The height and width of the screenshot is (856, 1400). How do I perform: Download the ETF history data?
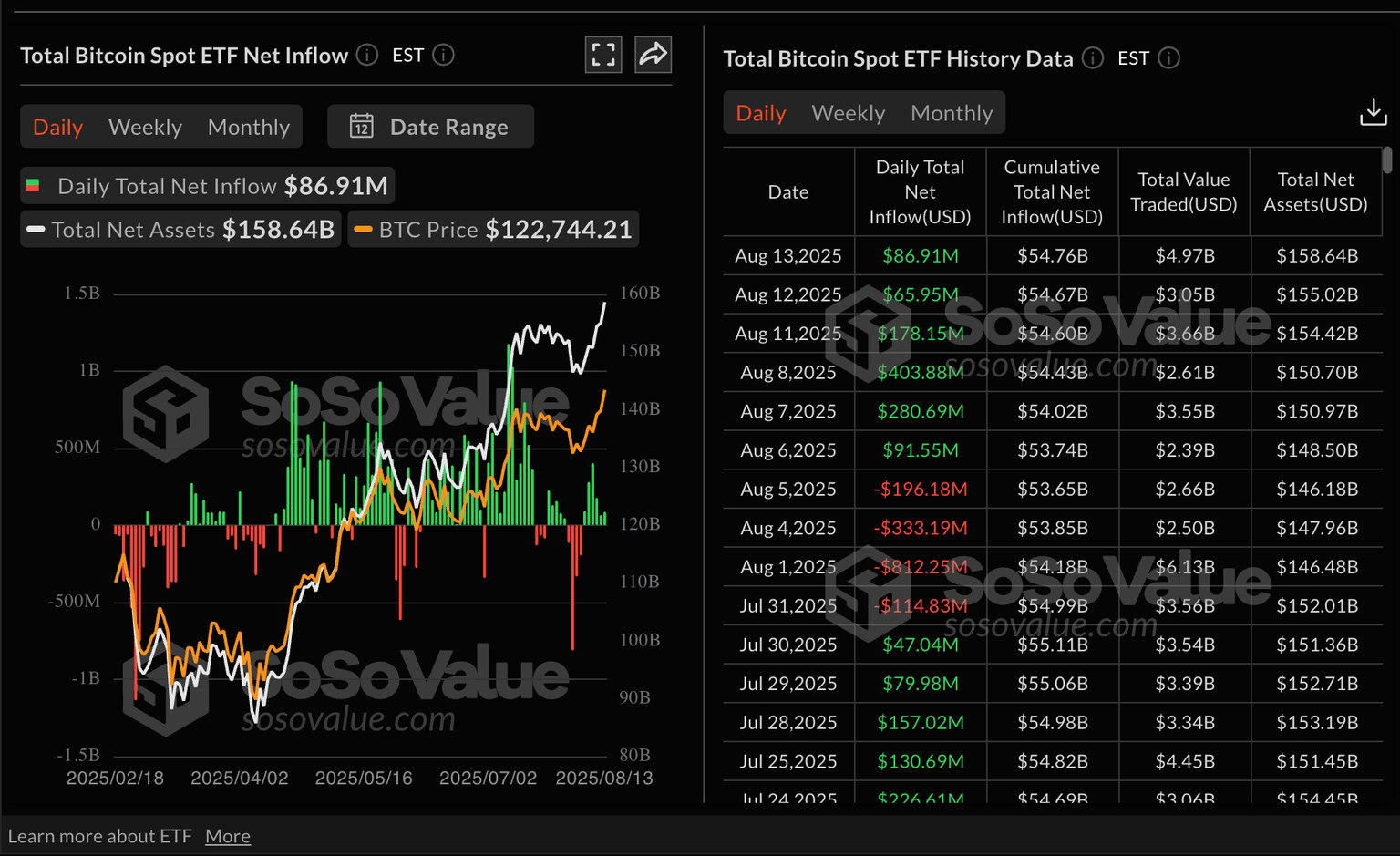(1373, 113)
